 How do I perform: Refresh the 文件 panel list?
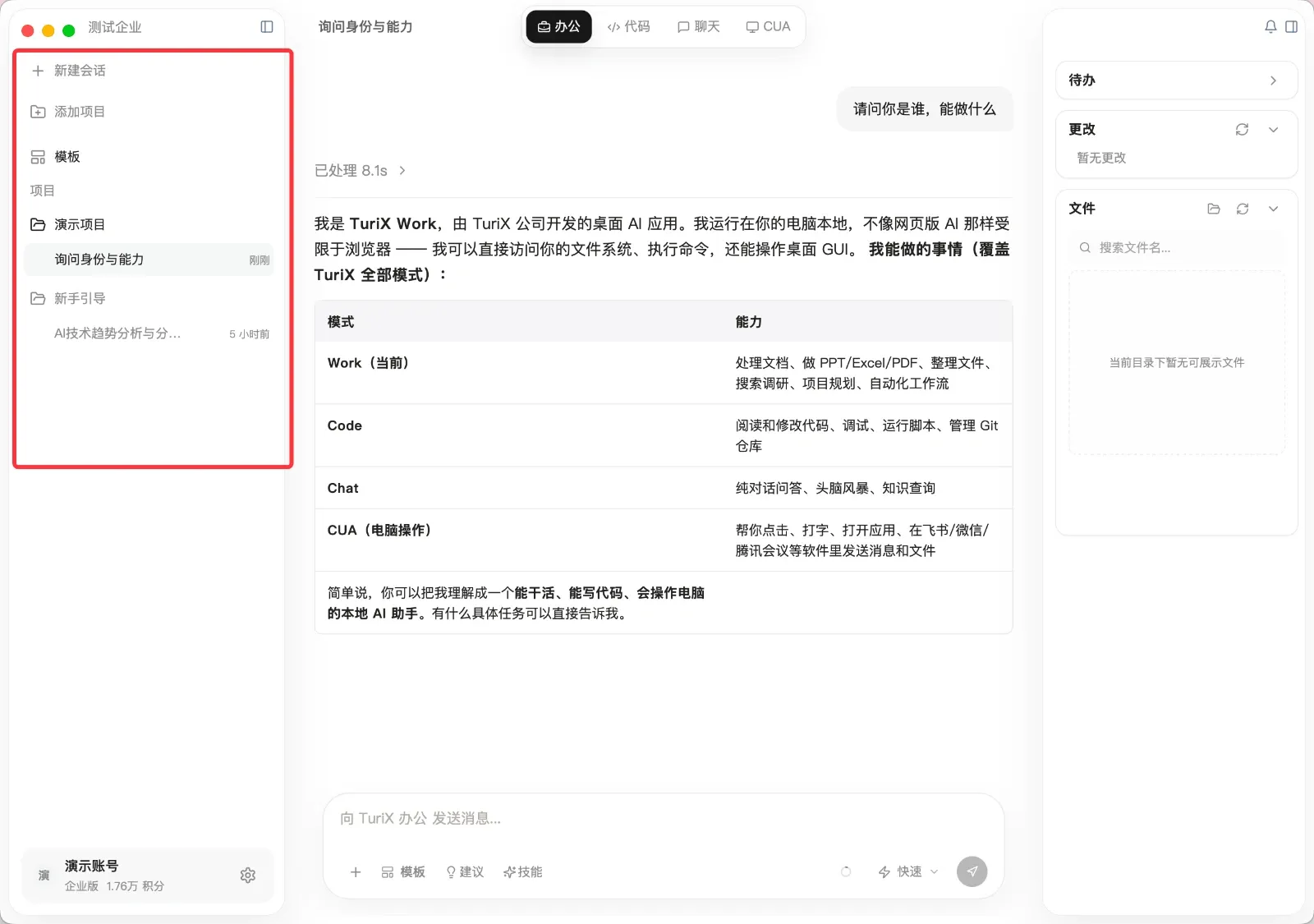coord(1243,209)
